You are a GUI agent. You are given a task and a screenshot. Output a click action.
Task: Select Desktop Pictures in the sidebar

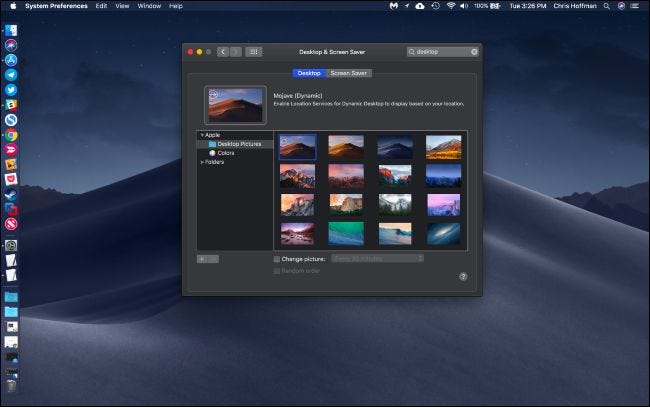coord(237,144)
